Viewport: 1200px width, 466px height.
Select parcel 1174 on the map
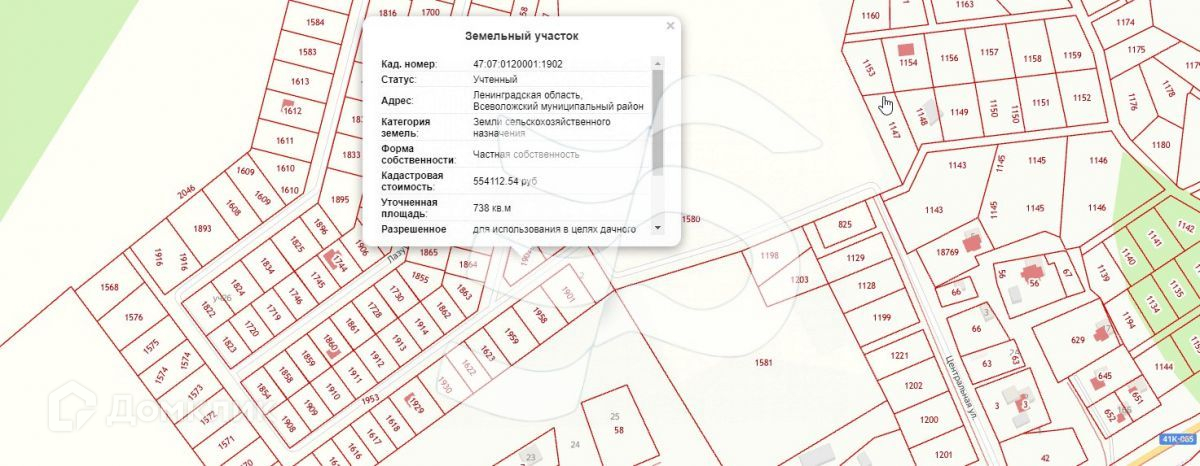1125,22
